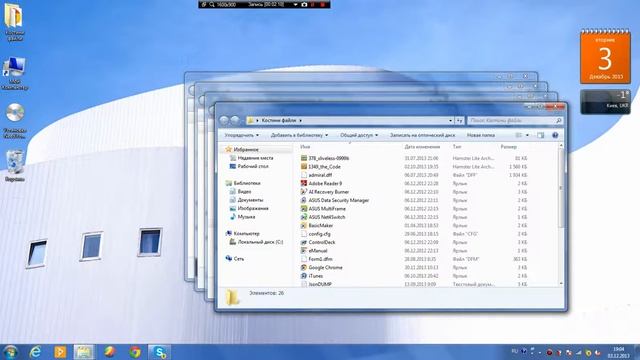Open the Упорядочить menu
The width and height of the screenshot is (640, 360).
(x=241, y=135)
